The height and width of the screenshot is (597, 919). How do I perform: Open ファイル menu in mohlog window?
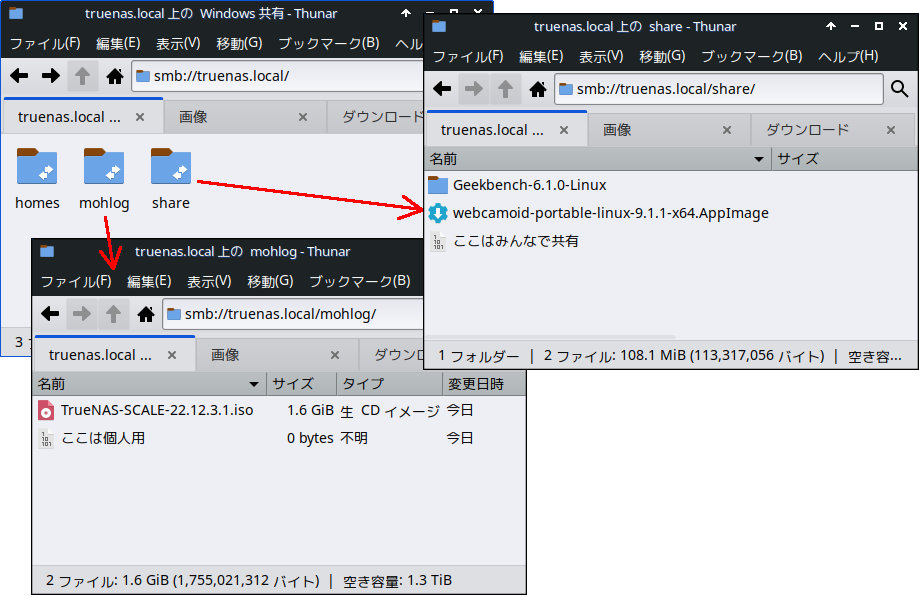76,282
